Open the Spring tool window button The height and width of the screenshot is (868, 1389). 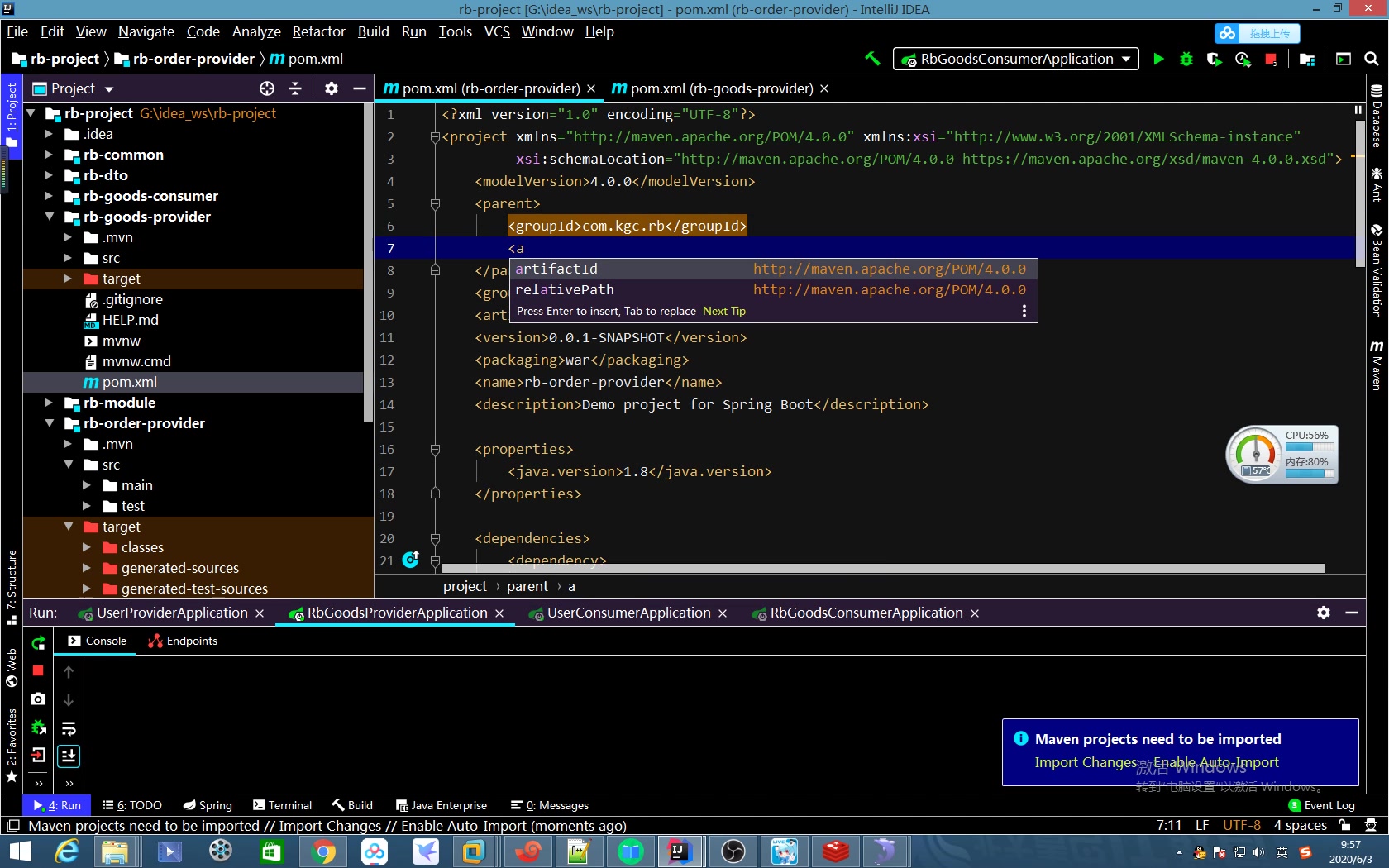[x=208, y=805]
